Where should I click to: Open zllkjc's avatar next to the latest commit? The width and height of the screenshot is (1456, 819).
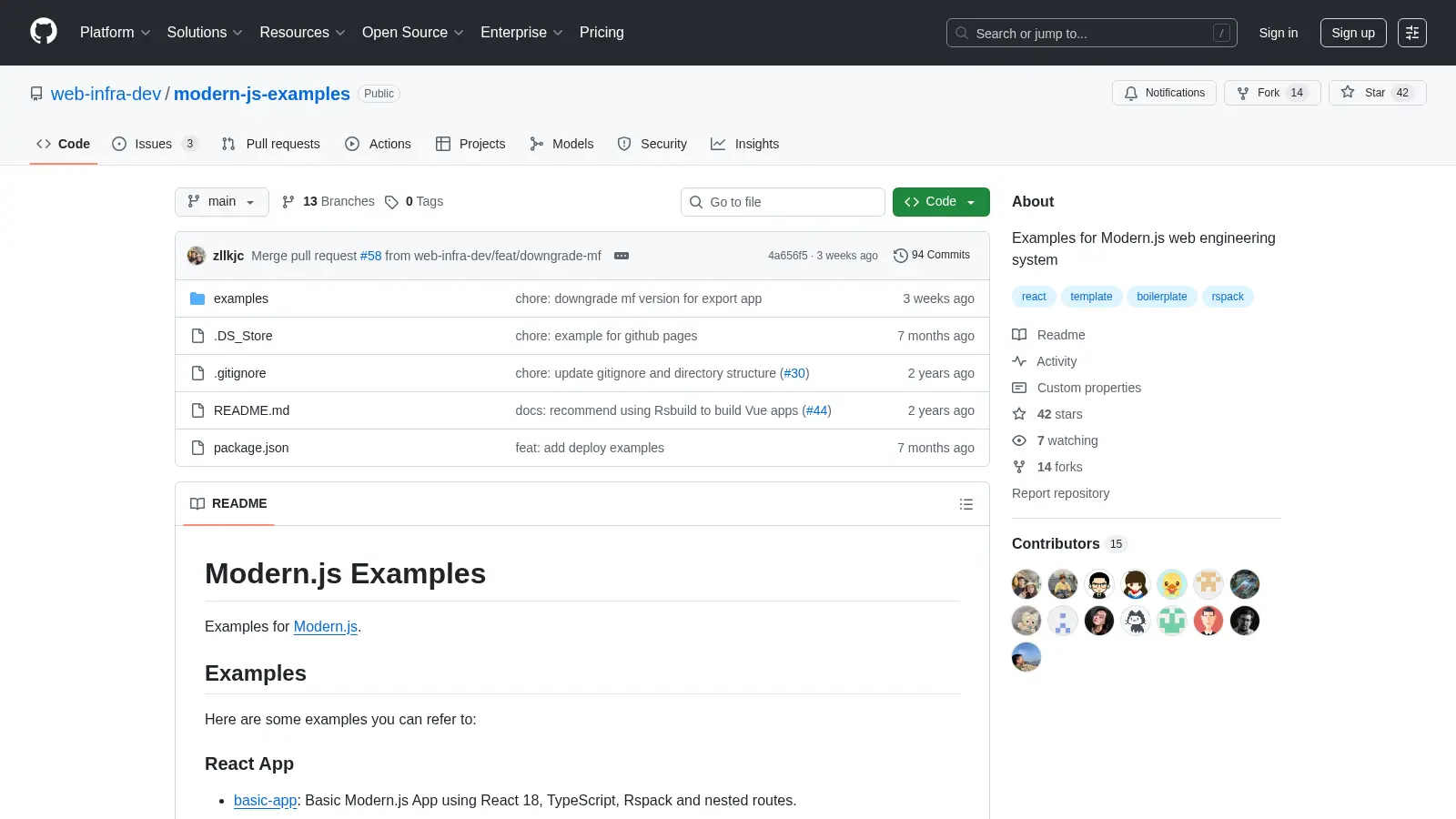coord(197,256)
